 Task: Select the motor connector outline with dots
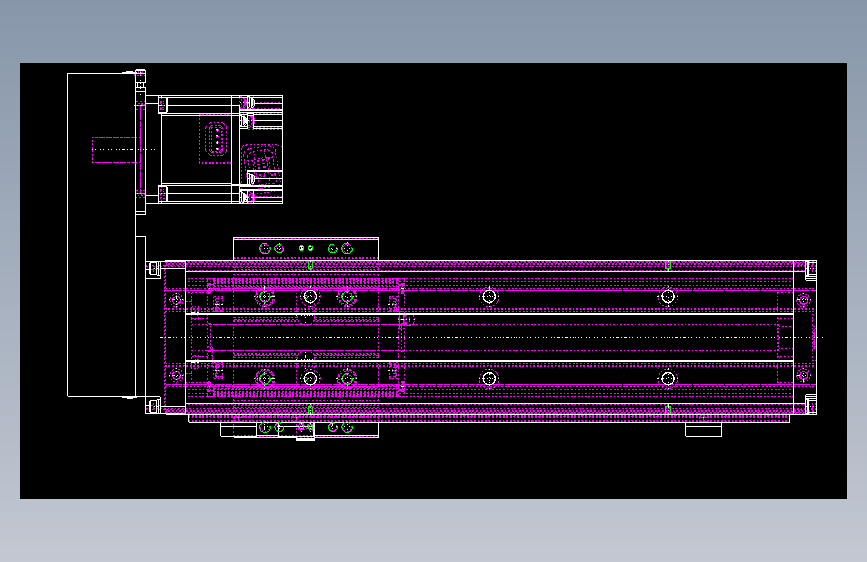216,139
